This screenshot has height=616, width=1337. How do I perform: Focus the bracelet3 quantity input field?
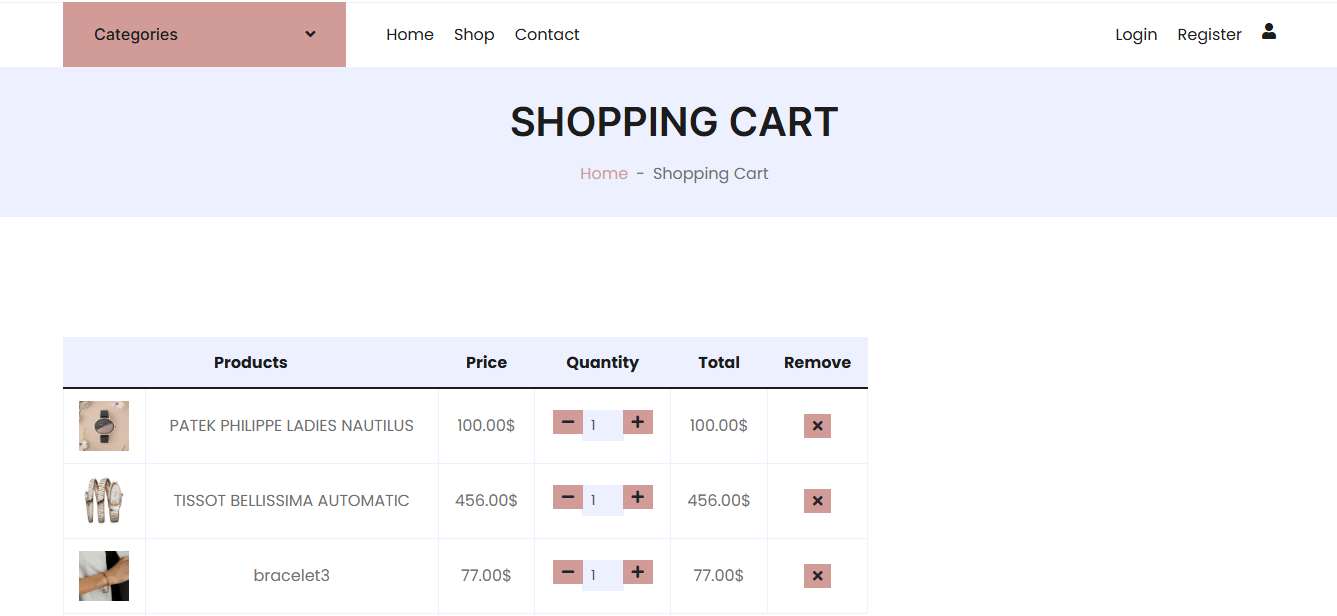tap(603, 575)
